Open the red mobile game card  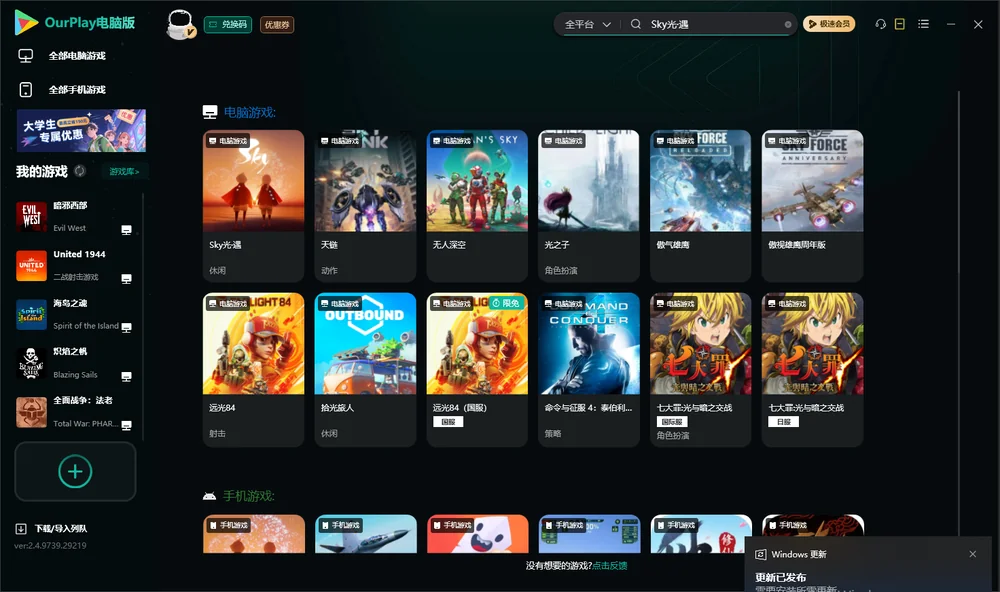(x=477, y=534)
